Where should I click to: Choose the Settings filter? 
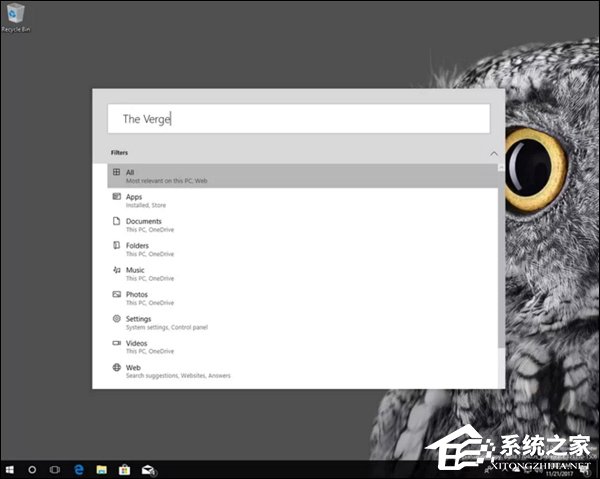pyautogui.click(x=302, y=323)
